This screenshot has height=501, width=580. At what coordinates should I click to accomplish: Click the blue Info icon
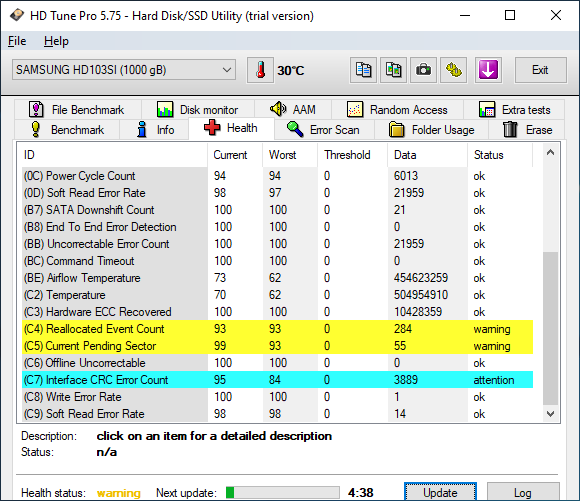tap(142, 130)
